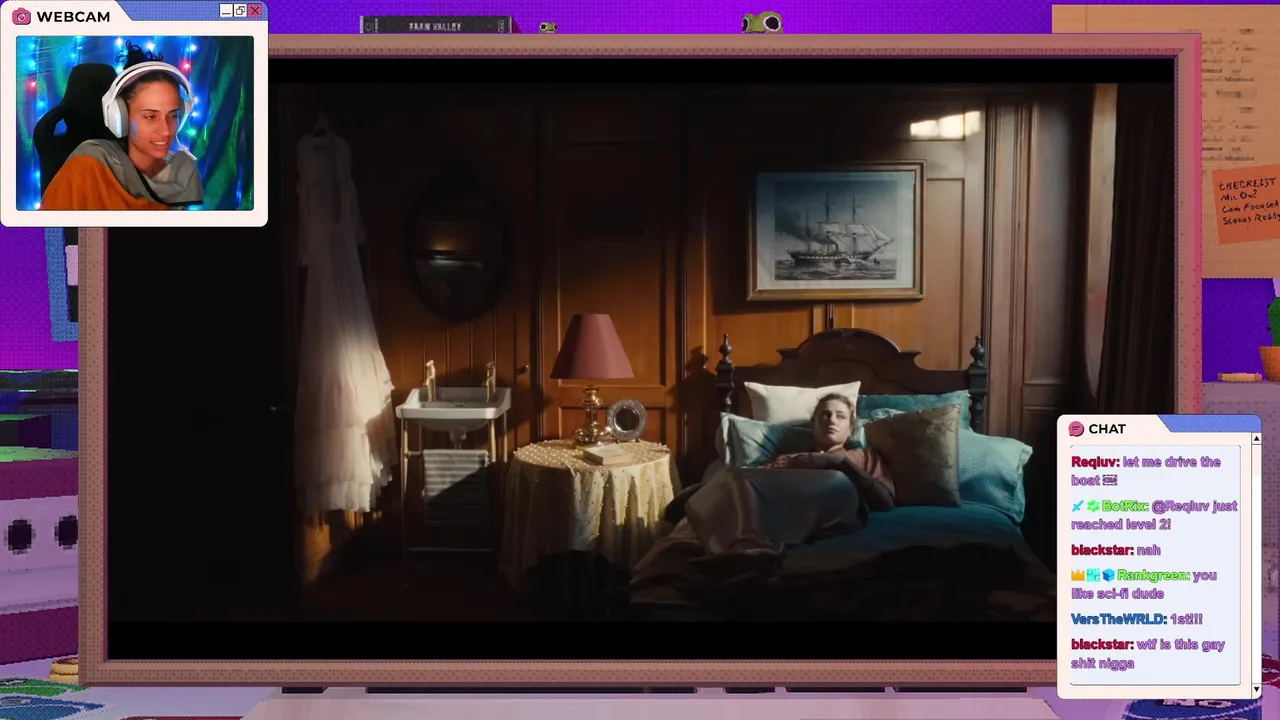
Task: Click the VersTheWRLD username in chat
Action: point(1118,620)
